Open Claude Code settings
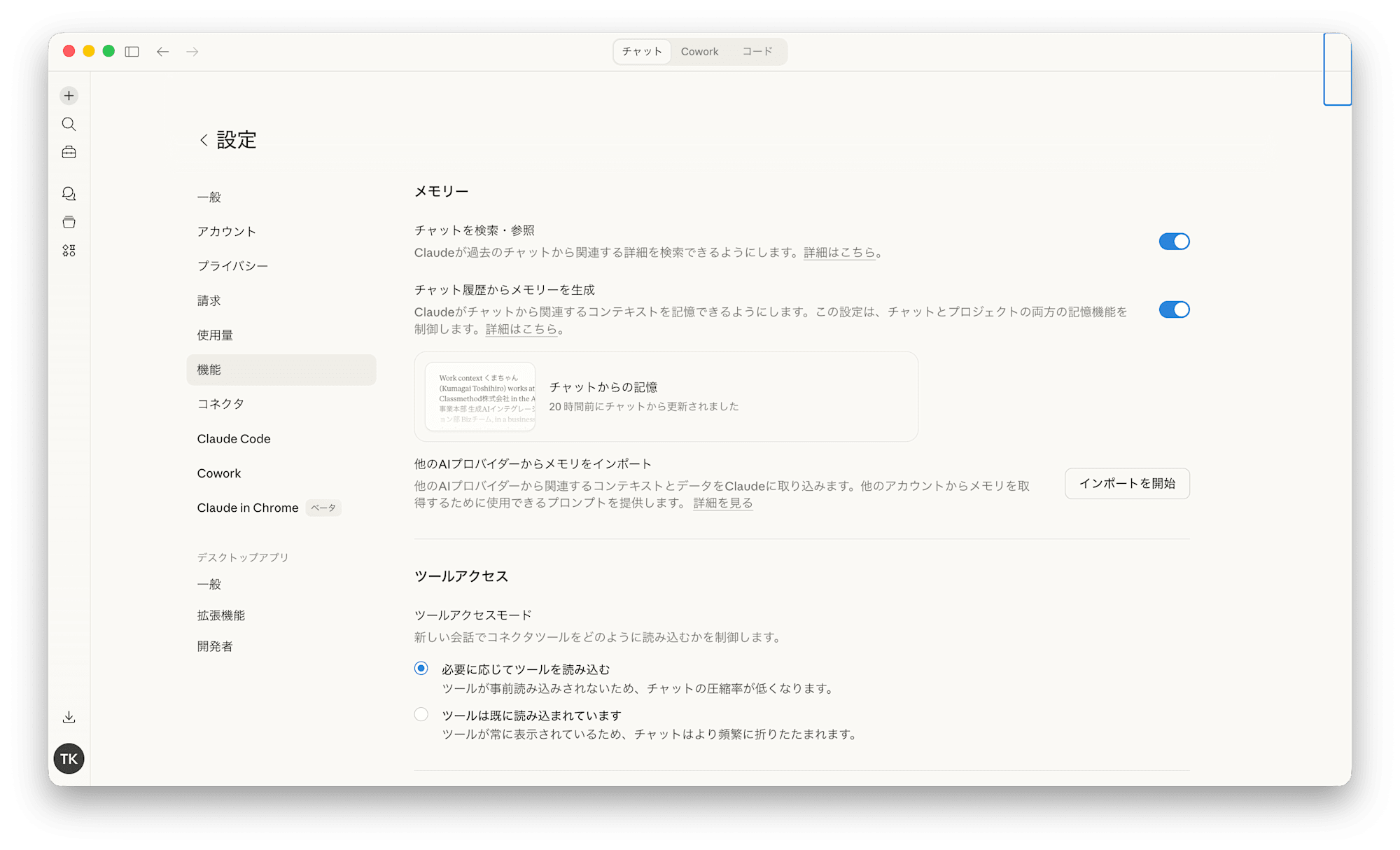1400x850 pixels. [234, 438]
